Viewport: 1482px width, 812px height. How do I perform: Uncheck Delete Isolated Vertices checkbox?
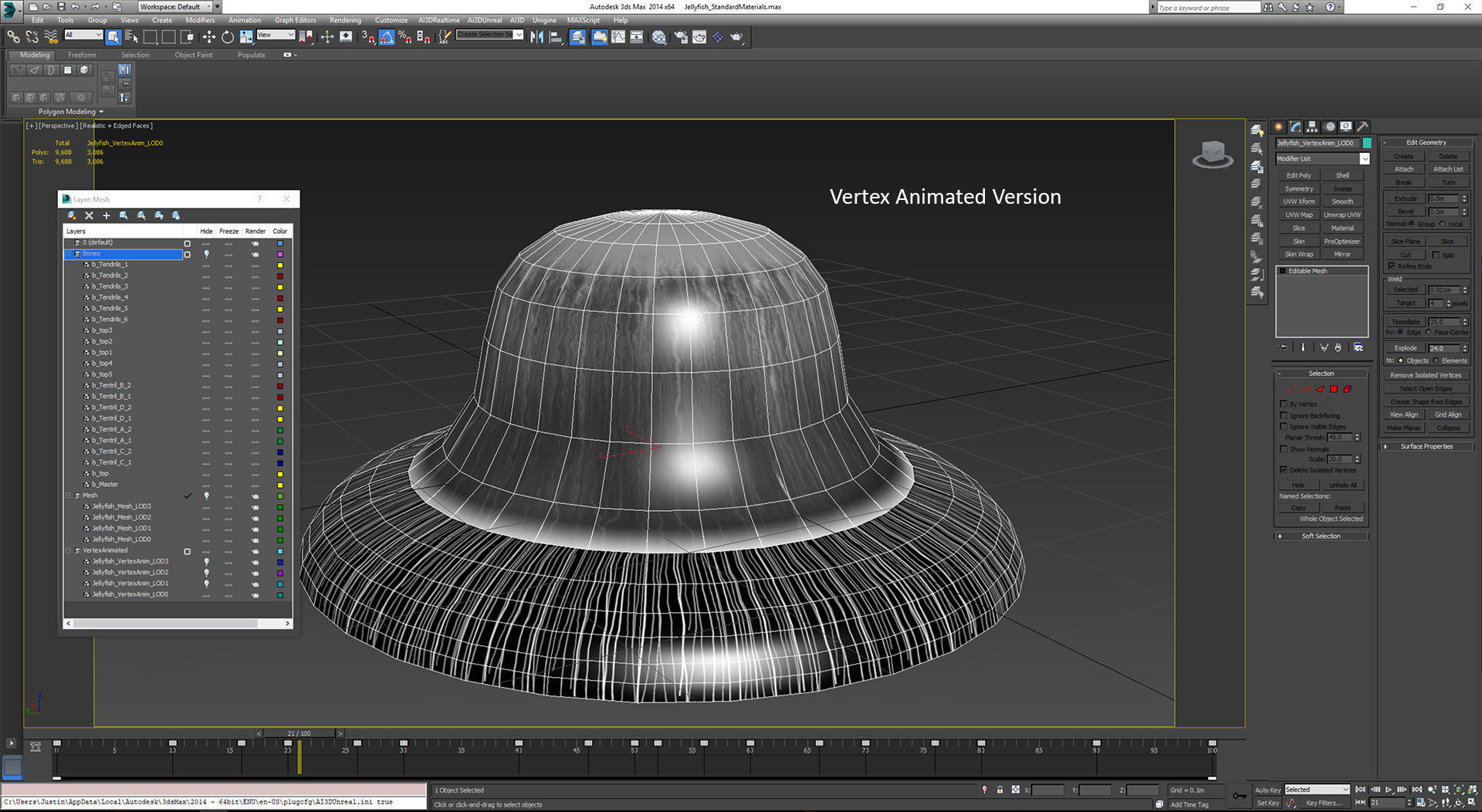tap(1284, 469)
